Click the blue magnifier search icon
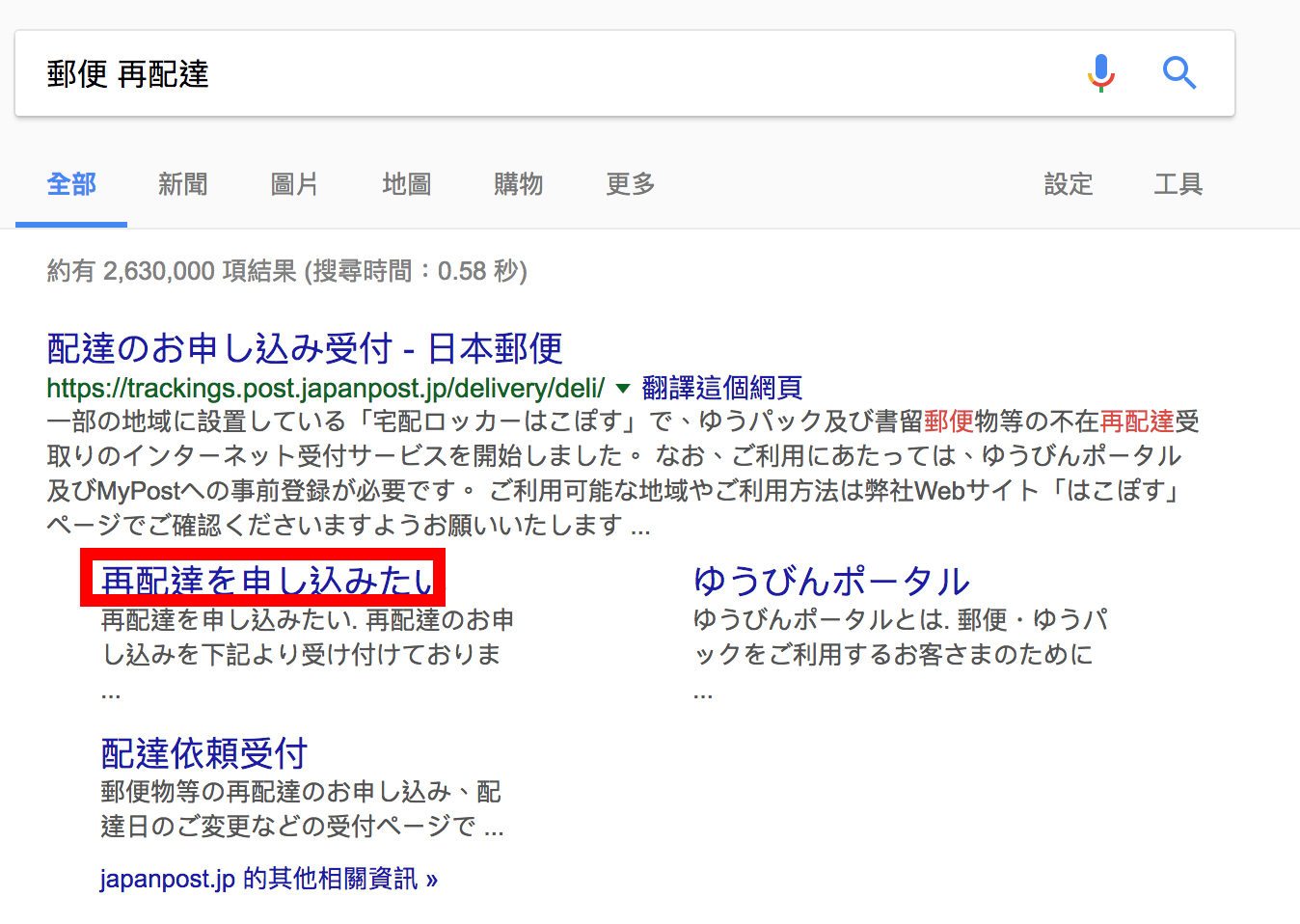Screen dimensions: 1300x924 pyautogui.click(x=1178, y=73)
